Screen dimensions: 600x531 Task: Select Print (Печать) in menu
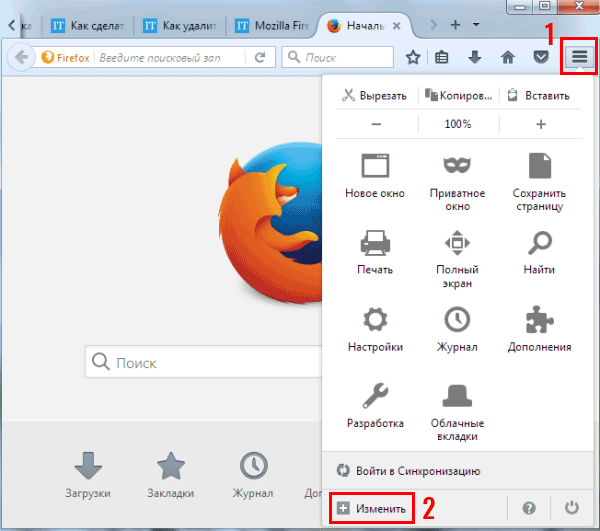(x=375, y=252)
